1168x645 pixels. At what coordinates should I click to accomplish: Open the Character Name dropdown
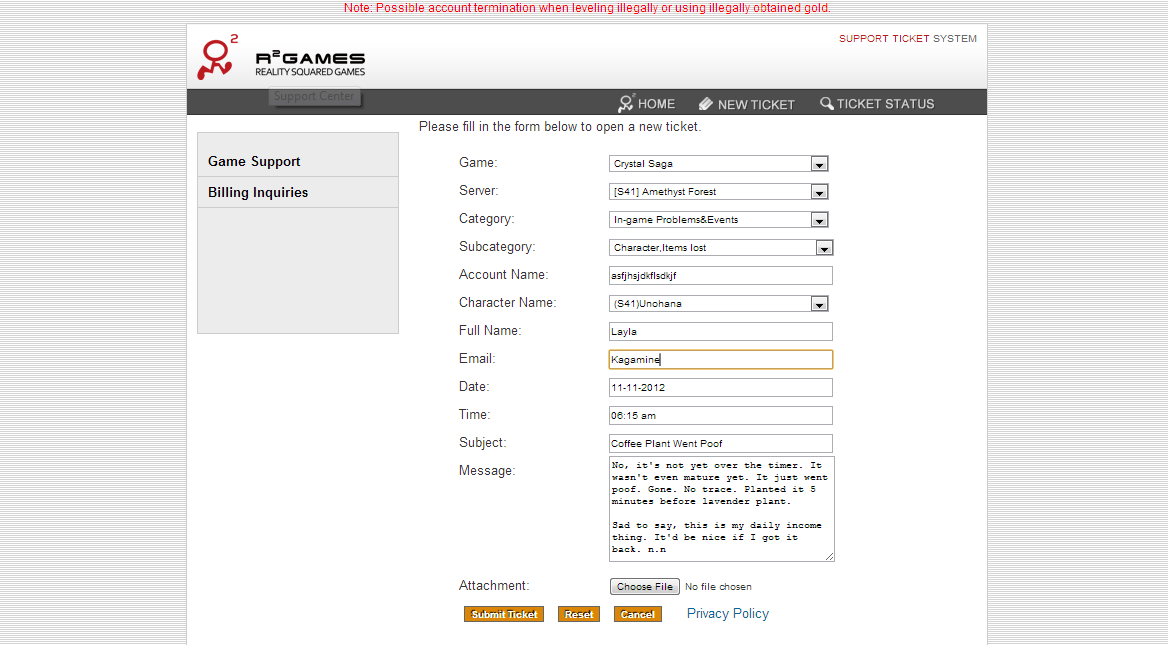[719, 304]
